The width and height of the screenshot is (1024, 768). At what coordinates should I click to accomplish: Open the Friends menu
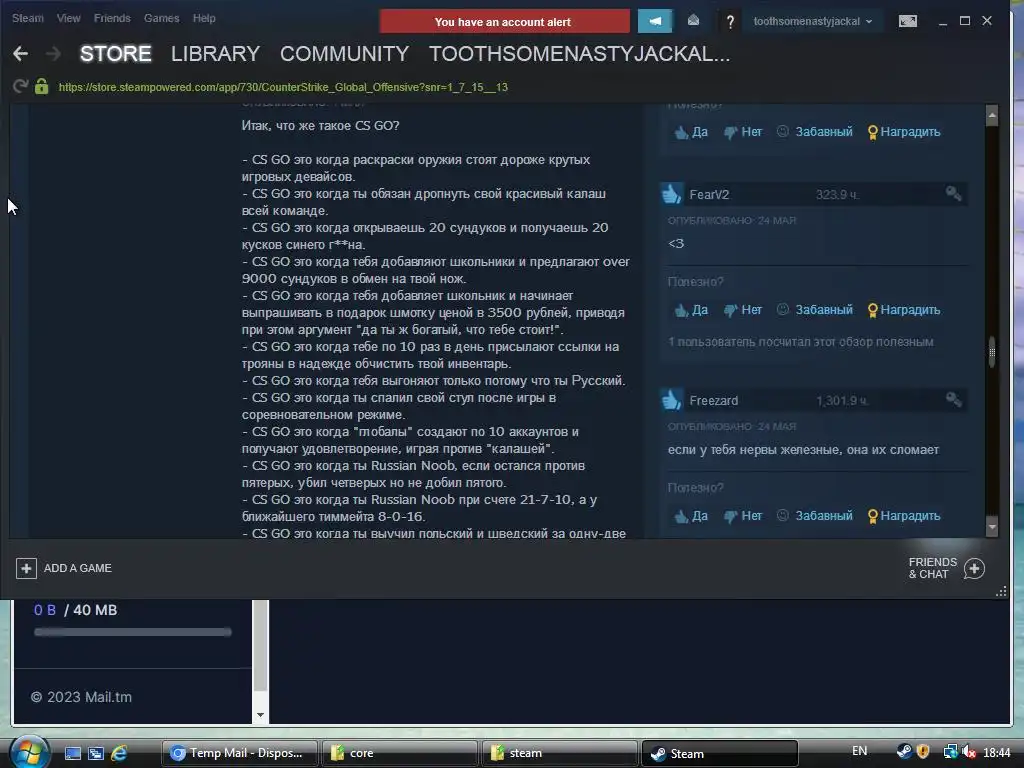click(x=112, y=18)
